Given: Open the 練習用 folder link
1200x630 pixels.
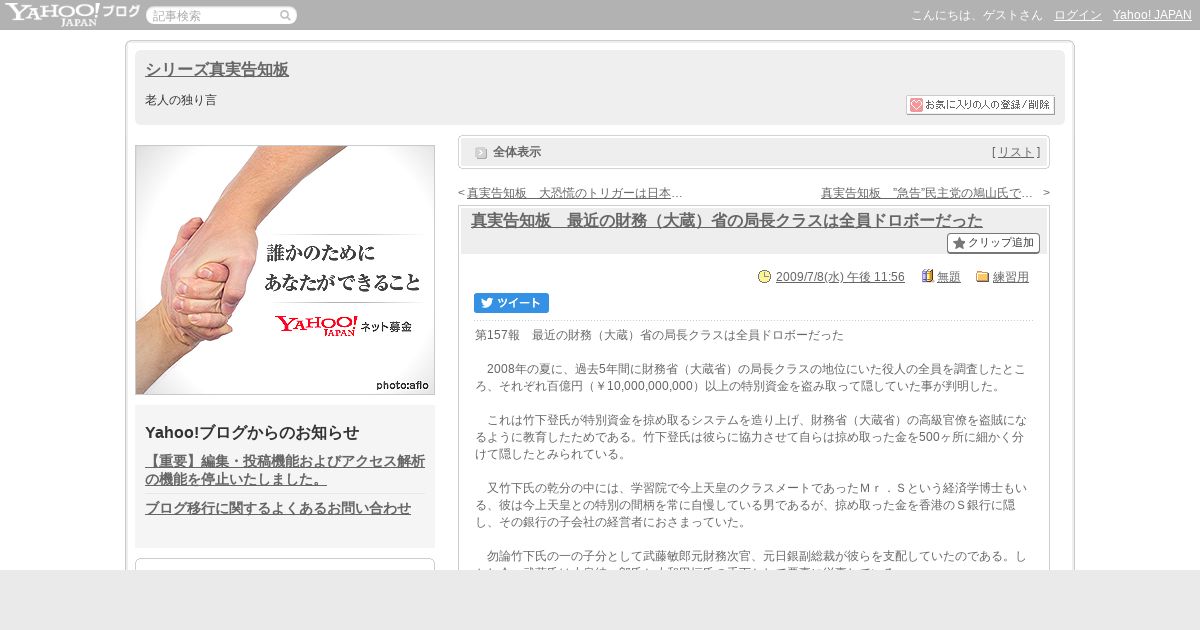Looking at the screenshot, I should pos(1011,277).
